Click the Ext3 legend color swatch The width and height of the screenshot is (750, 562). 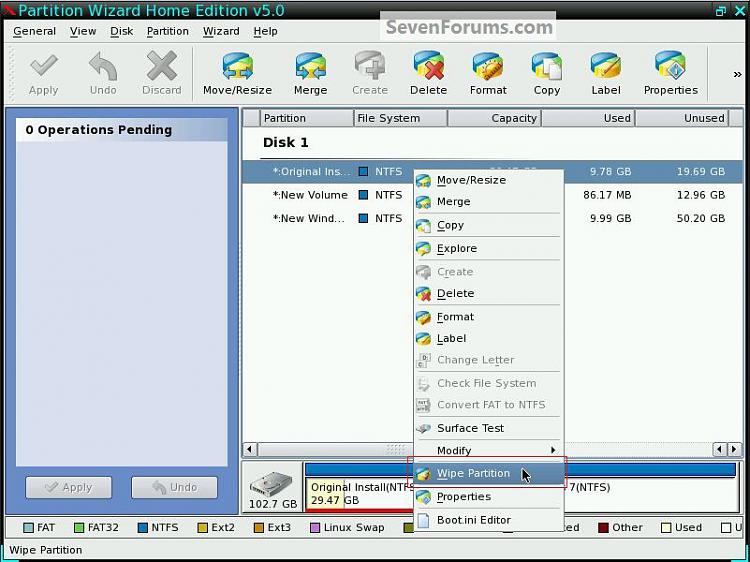tap(259, 528)
